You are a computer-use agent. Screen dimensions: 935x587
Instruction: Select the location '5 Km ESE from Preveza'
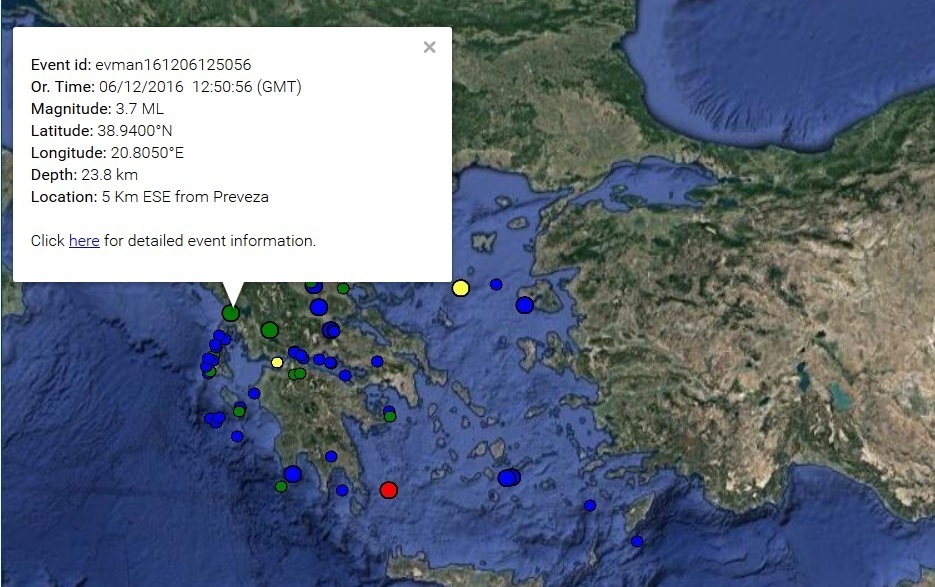[185, 197]
